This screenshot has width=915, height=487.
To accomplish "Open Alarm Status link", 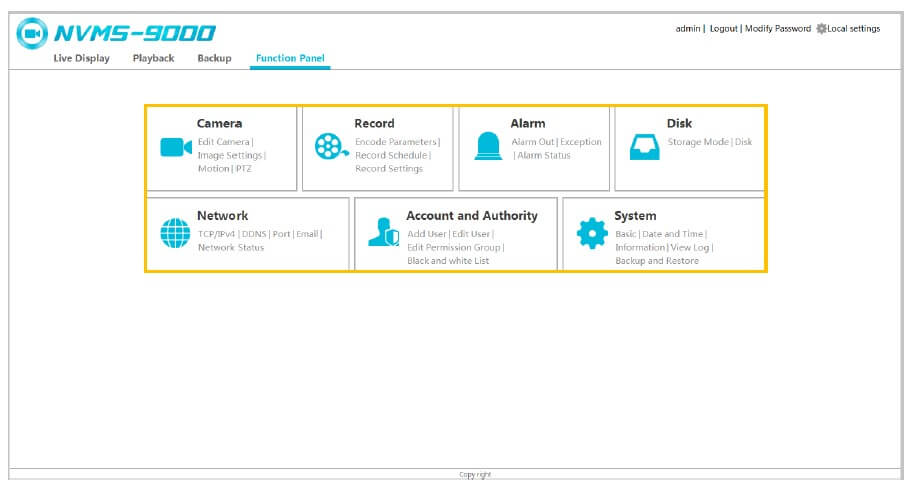I will click(544, 155).
